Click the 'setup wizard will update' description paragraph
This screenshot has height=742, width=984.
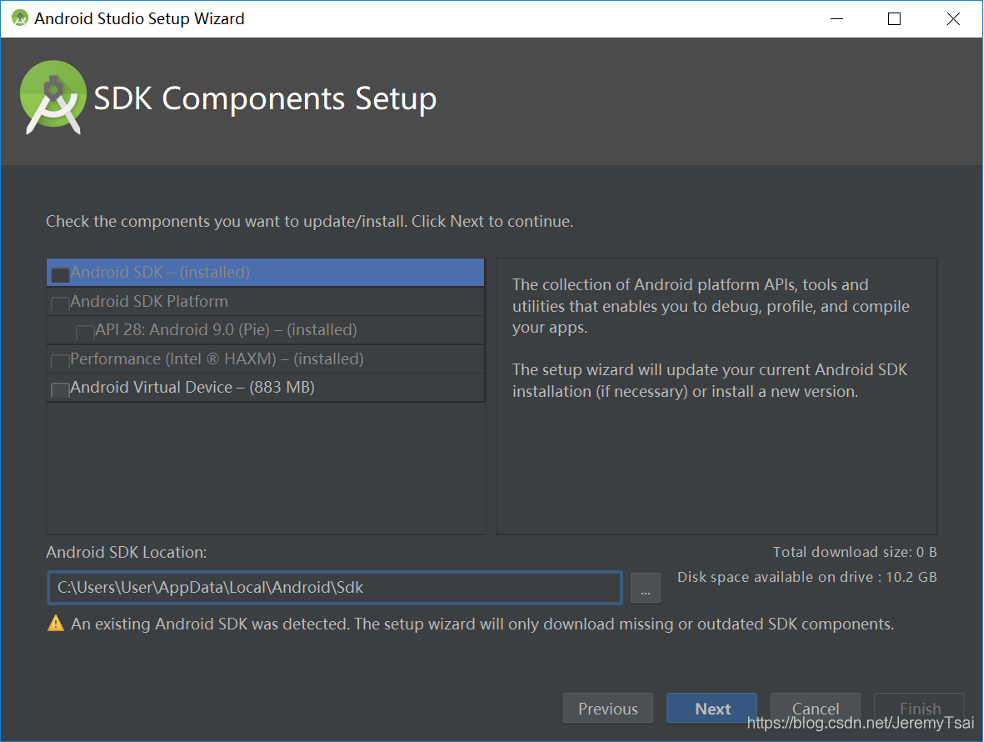coord(709,380)
